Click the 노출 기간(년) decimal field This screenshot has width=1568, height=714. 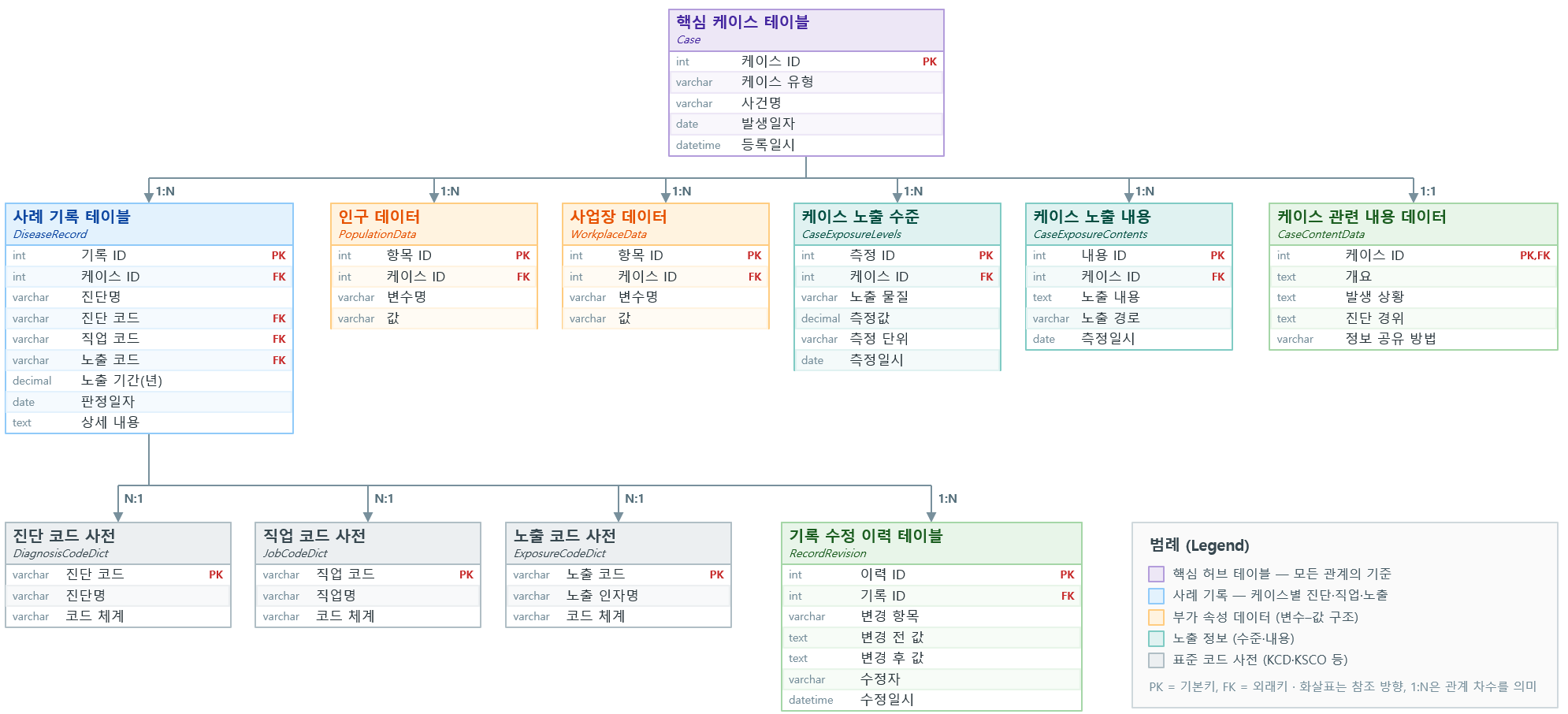coord(149,381)
